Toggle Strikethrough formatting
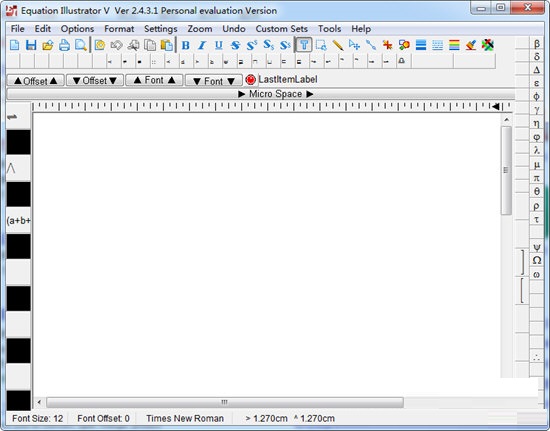The height and width of the screenshot is (431, 550). (x=235, y=45)
